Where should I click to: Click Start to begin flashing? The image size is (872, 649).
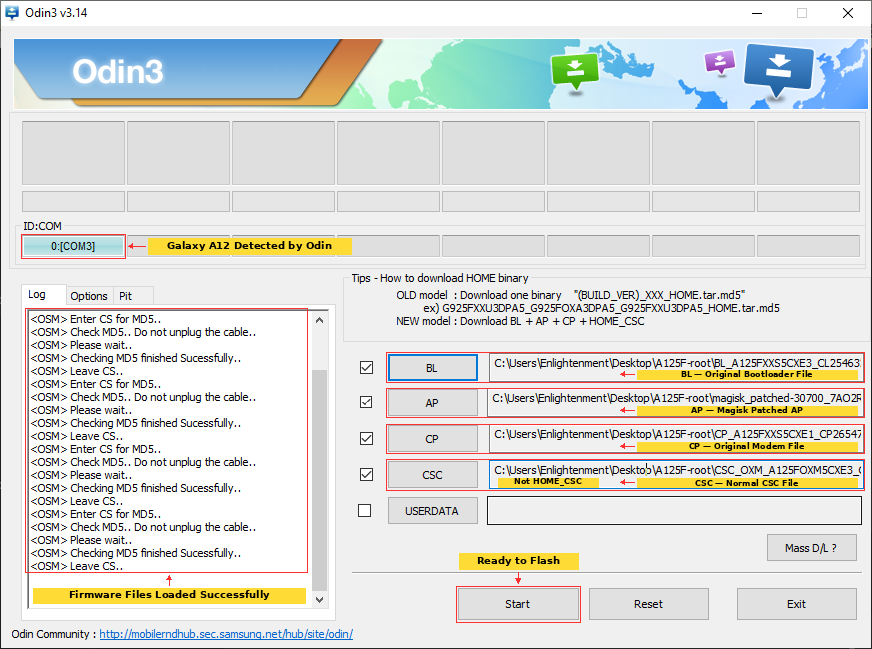coord(518,604)
